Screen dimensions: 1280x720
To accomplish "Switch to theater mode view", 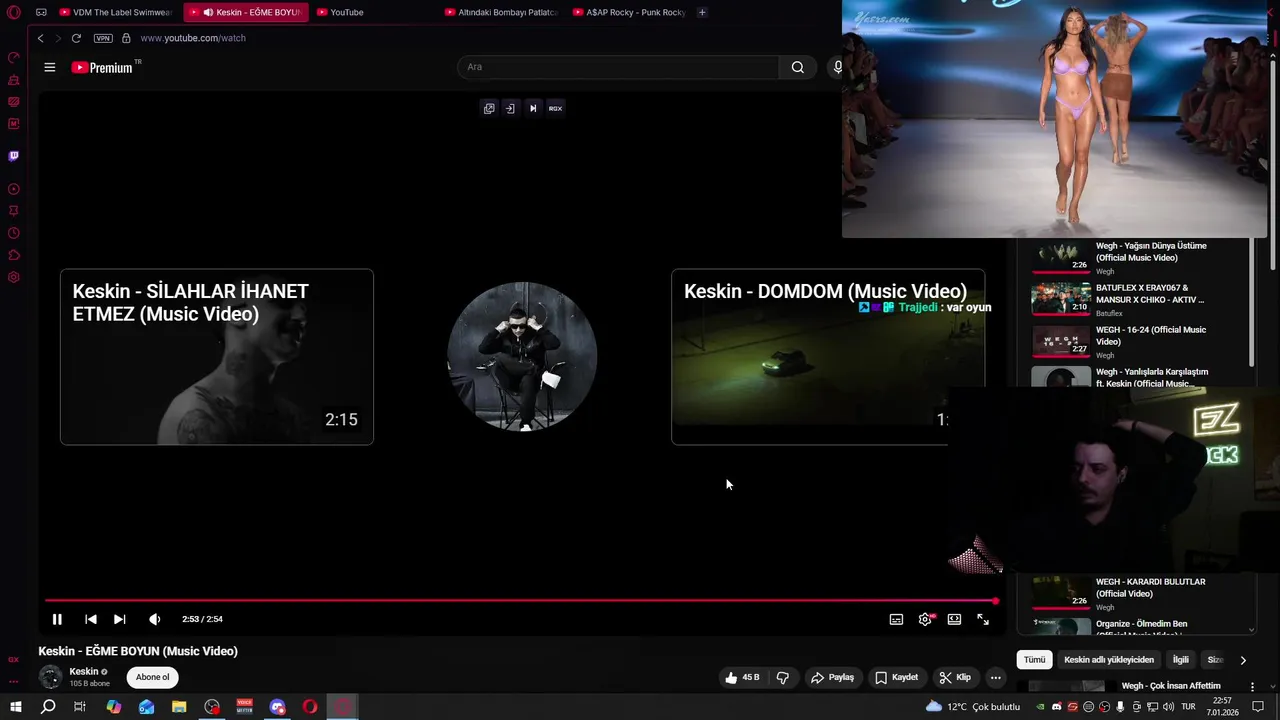I will pyautogui.click(x=954, y=619).
